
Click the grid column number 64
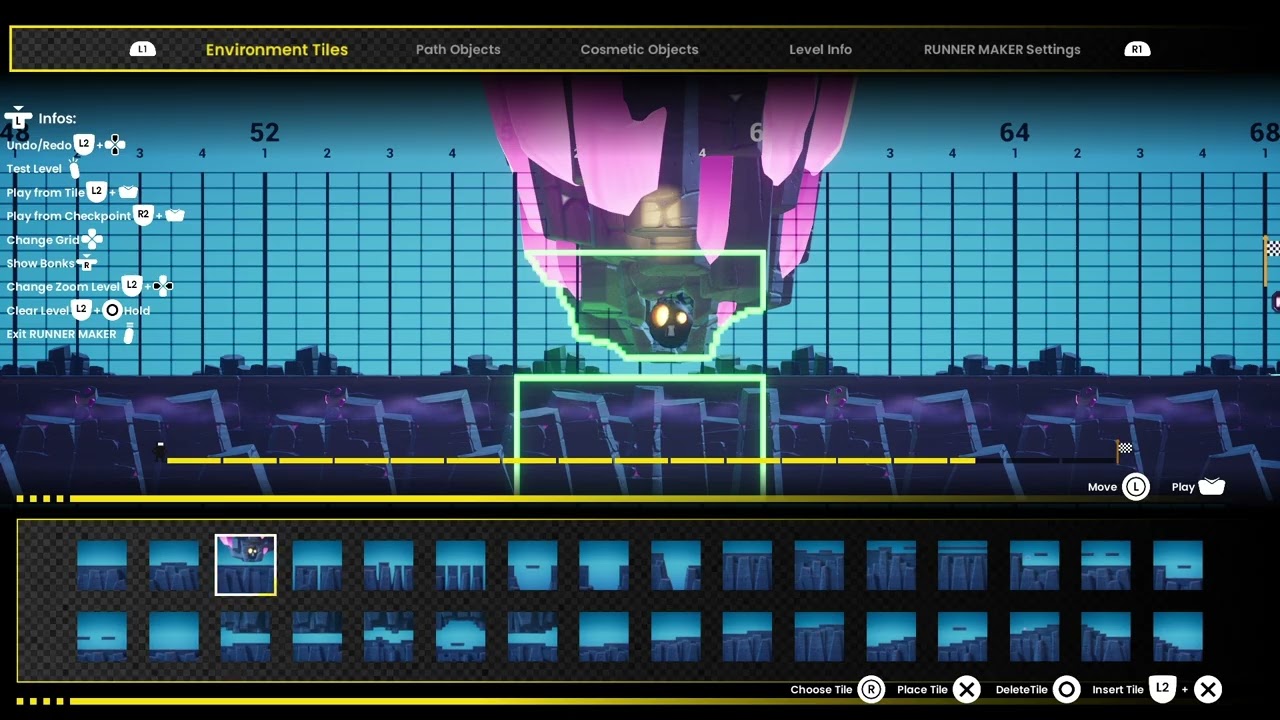tap(1014, 132)
